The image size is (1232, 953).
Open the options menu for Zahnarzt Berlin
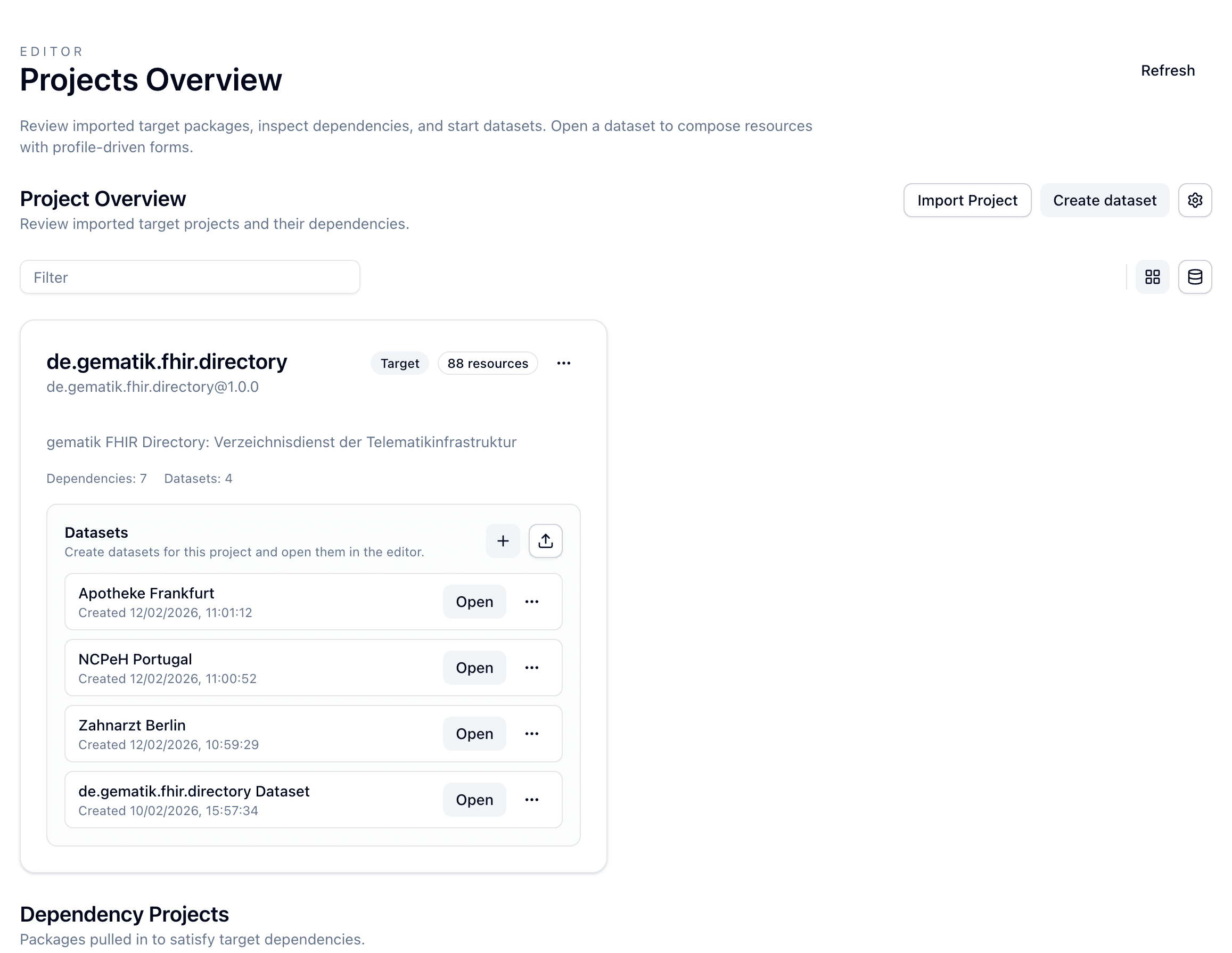[x=531, y=734]
